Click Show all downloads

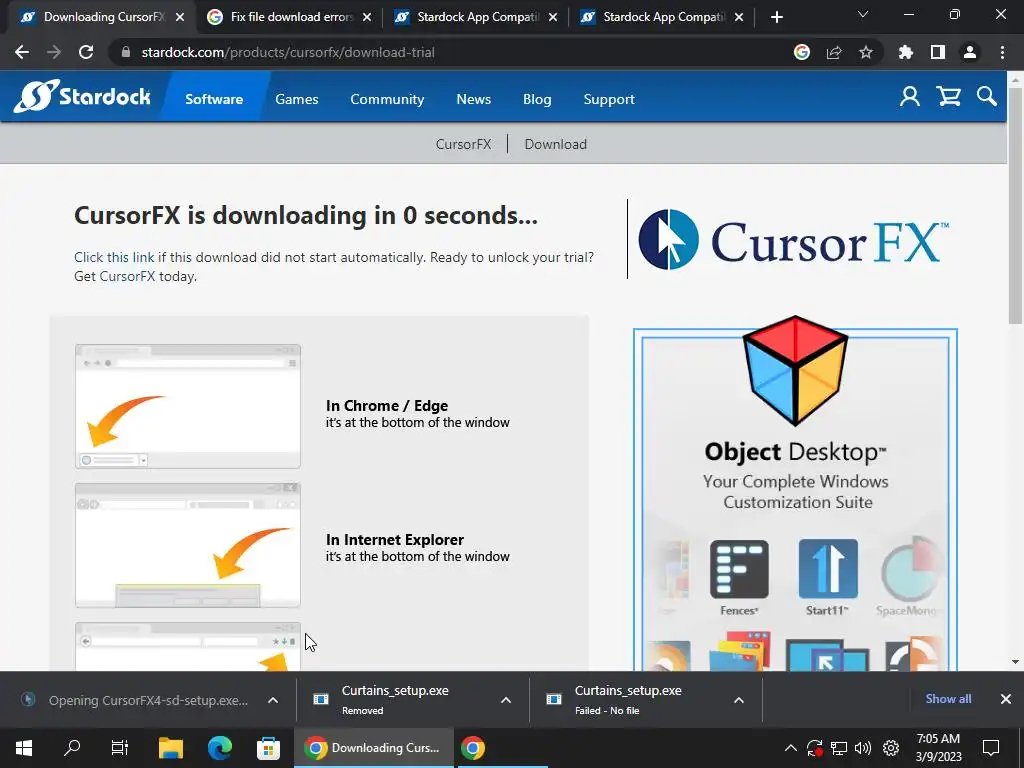(948, 699)
